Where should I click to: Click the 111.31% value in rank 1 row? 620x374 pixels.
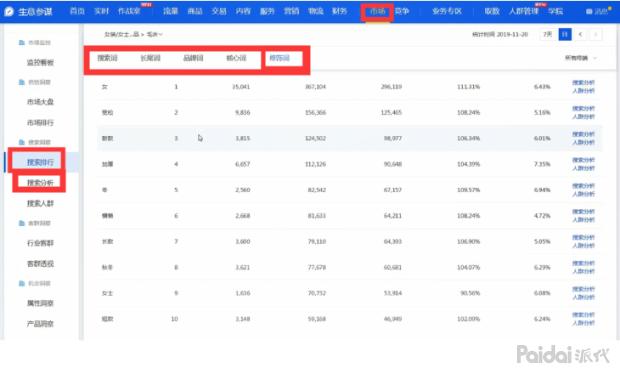point(468,87)
